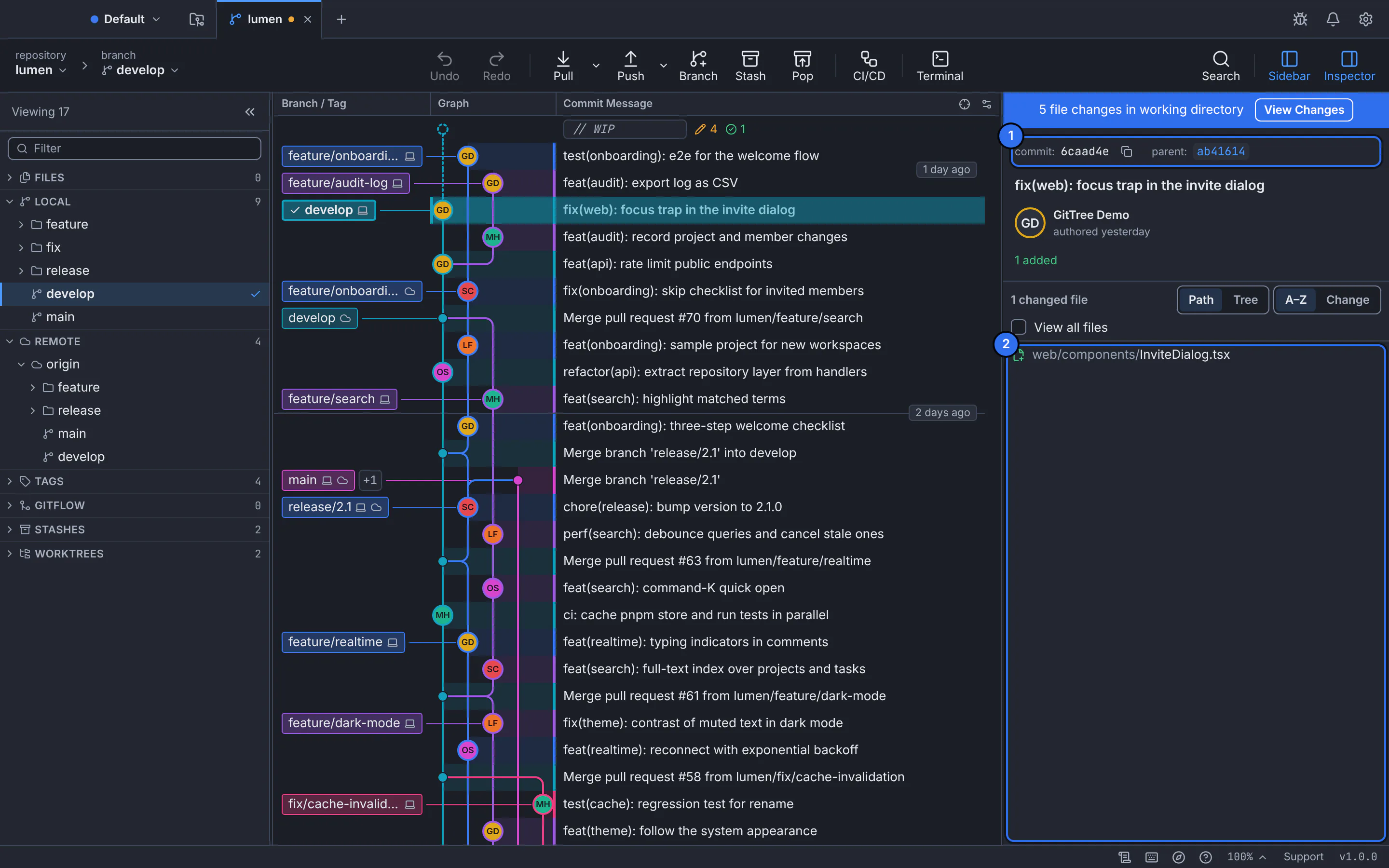Copy the commit hash 6caad4e
The width and height of the screenshot is (1389, 868).
click(1126, 151)
